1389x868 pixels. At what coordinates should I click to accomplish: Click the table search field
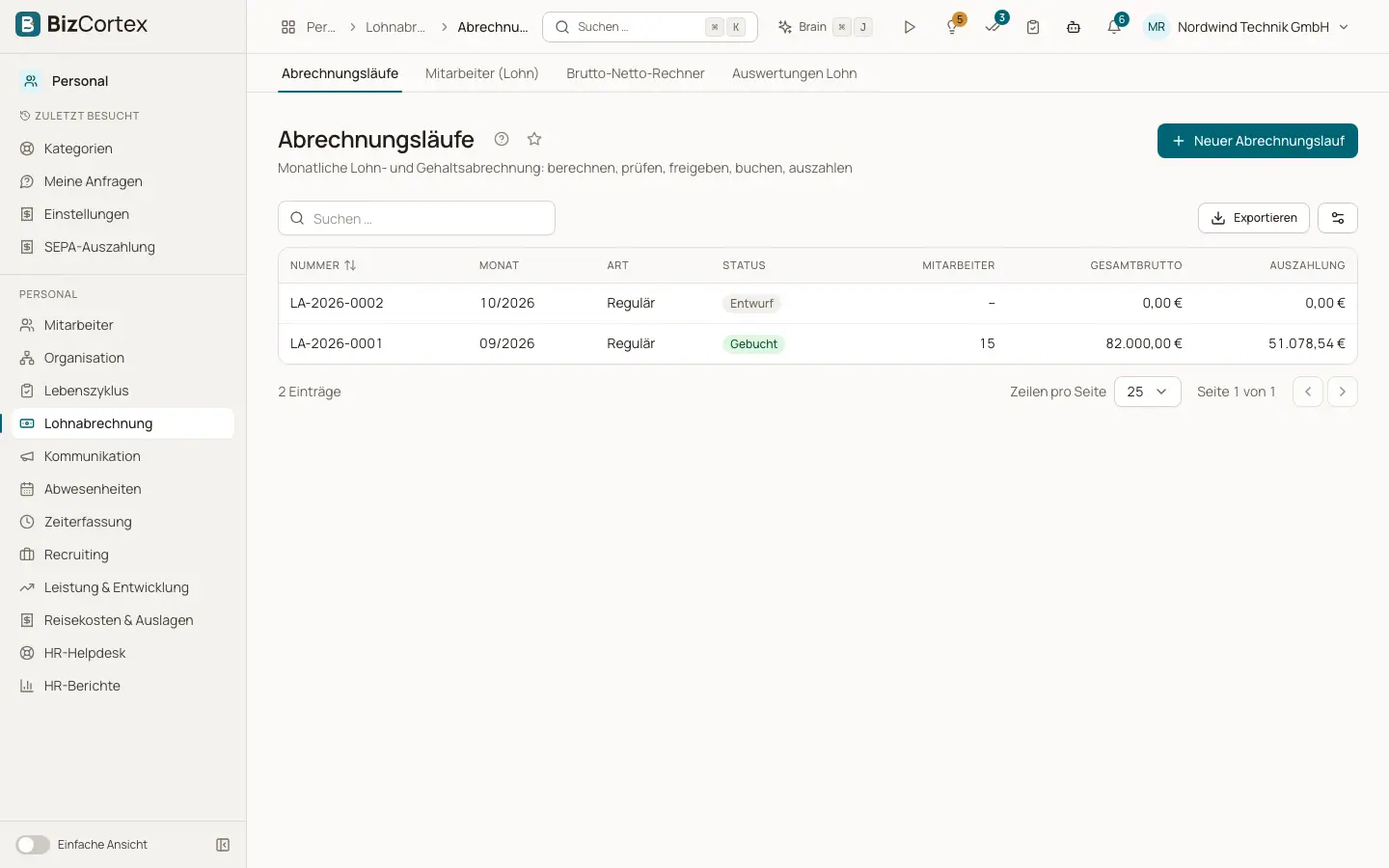(x=417, y=218)
